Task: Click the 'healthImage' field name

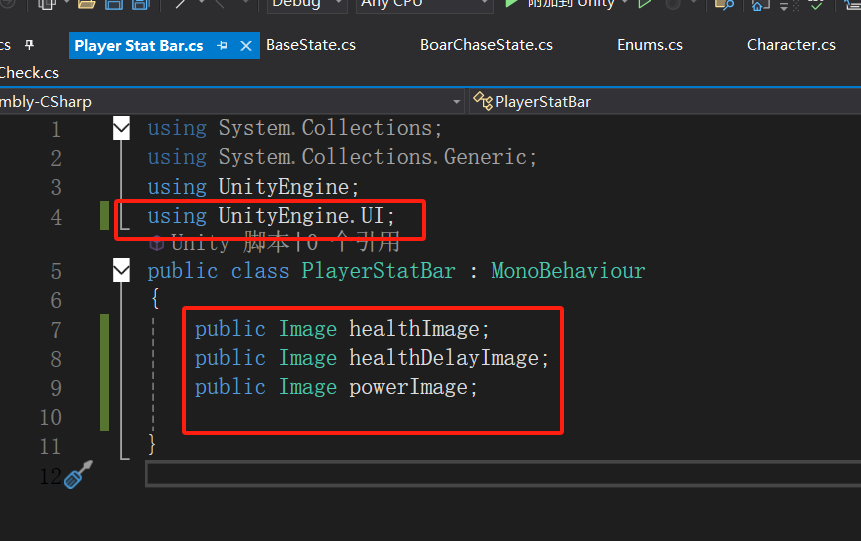Action: point(415,329)
